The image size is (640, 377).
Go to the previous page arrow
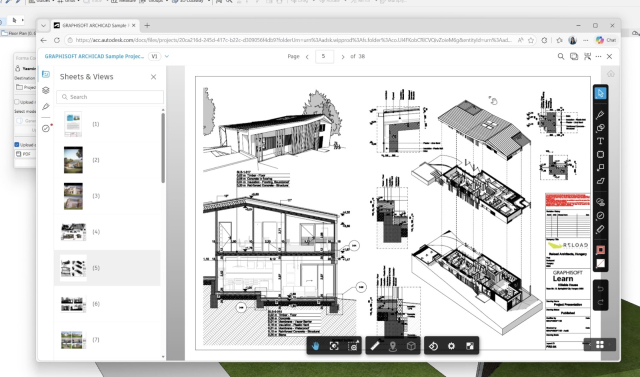[307, 57]
